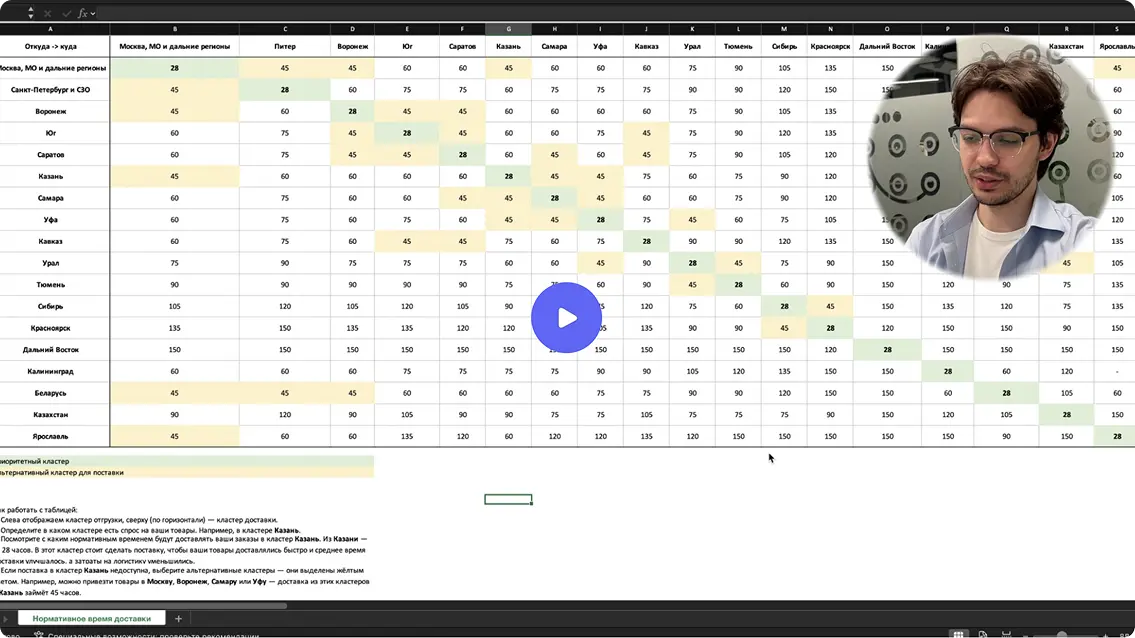Image resolution: width=1135 pixels, height=638 pixels.
Task: Select column A header
Action: click(50, 29)
